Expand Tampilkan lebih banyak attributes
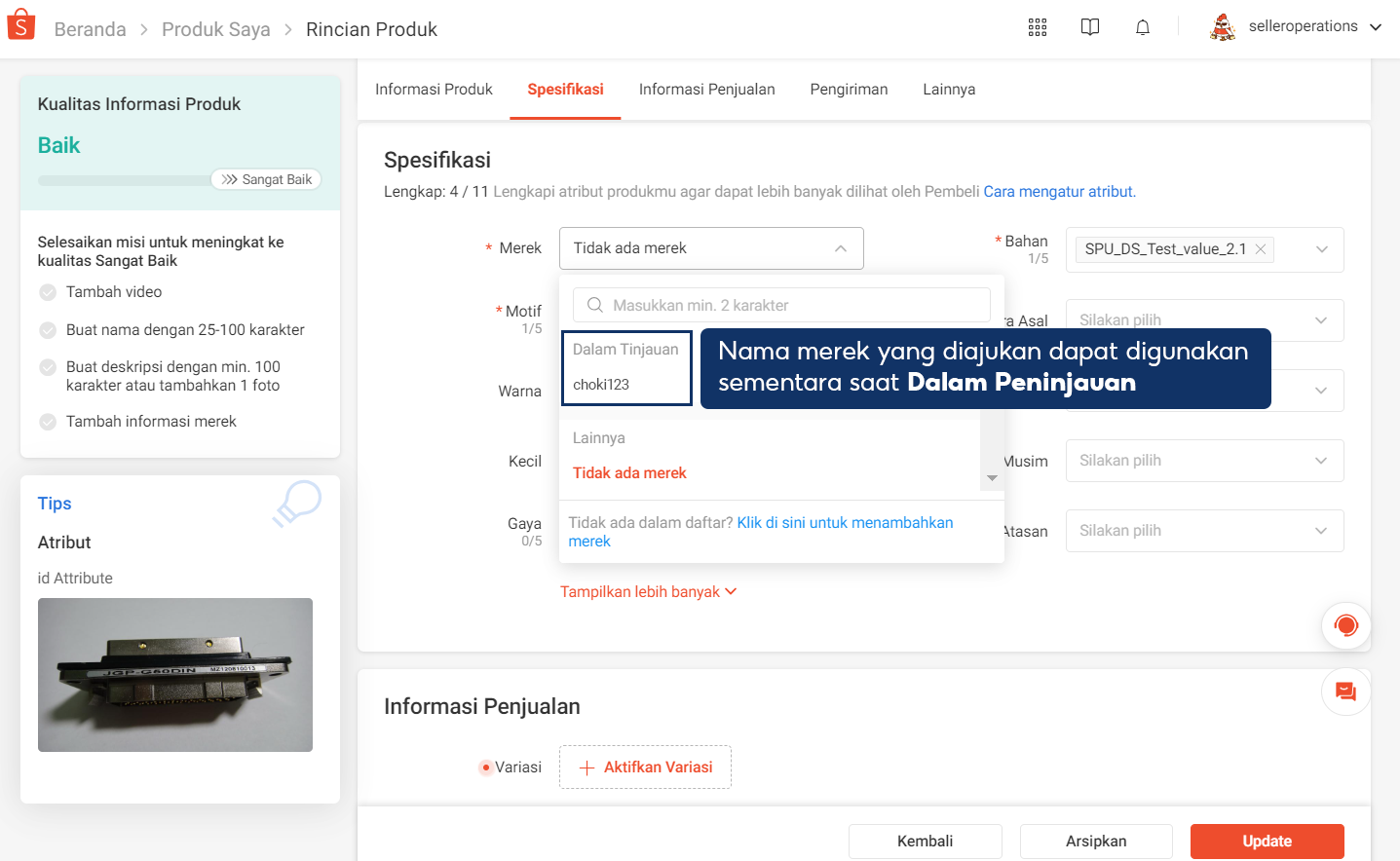This screenshot has width=1400, height=861. (x=648, y=591)
